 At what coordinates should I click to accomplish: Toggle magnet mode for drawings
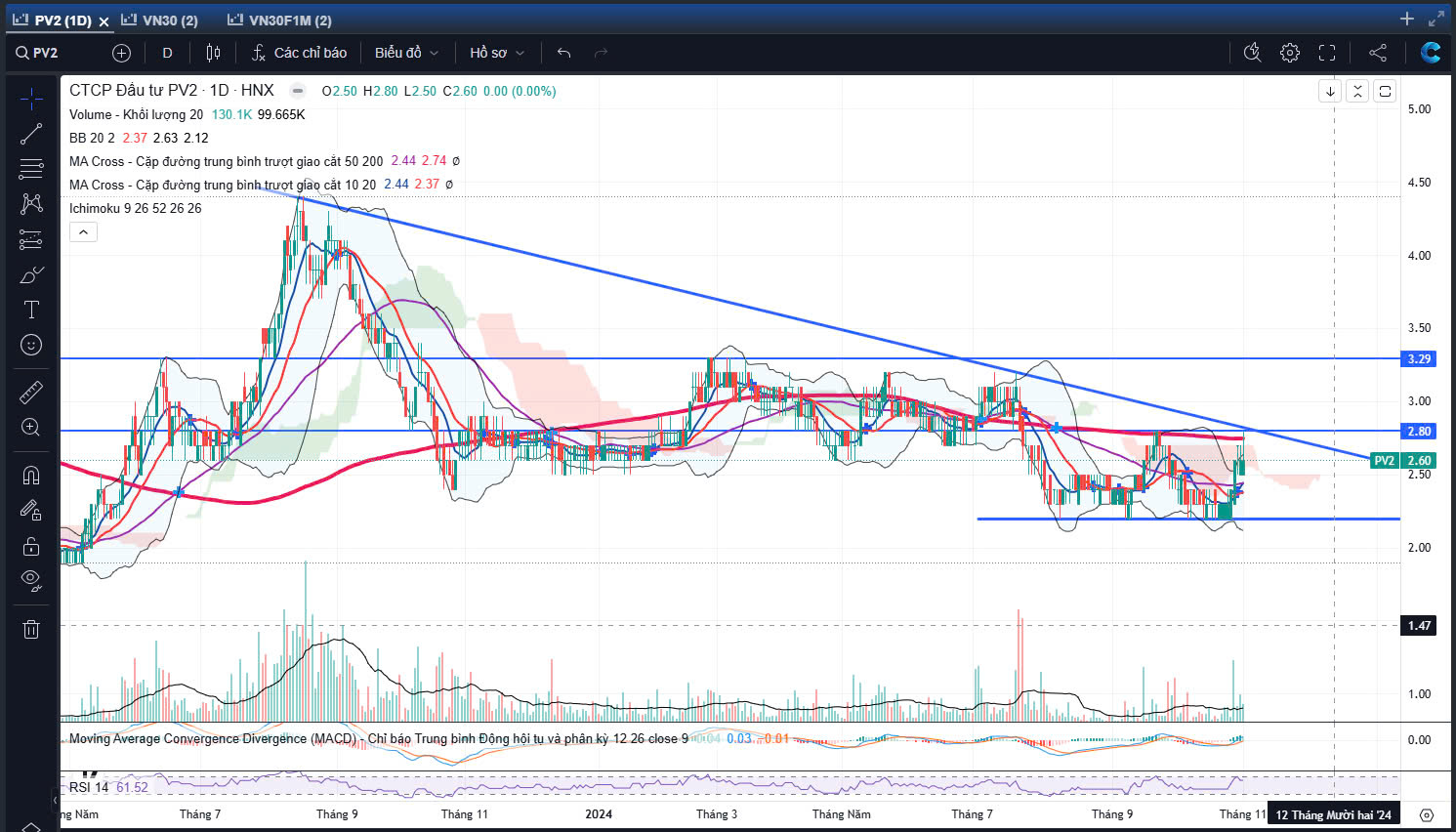click(x=31, y=475)
